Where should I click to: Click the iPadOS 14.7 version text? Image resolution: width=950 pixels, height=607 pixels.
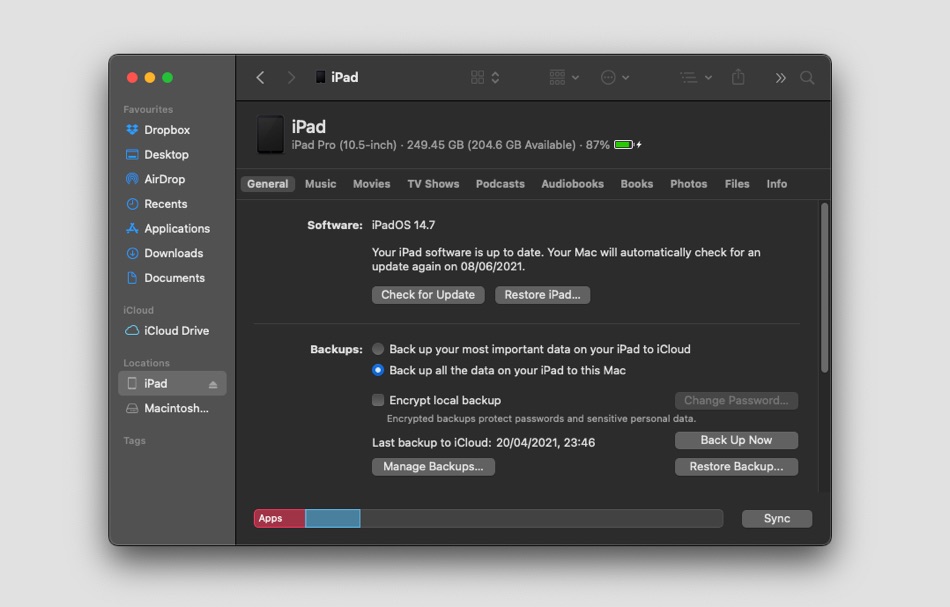tap(403, 225)
